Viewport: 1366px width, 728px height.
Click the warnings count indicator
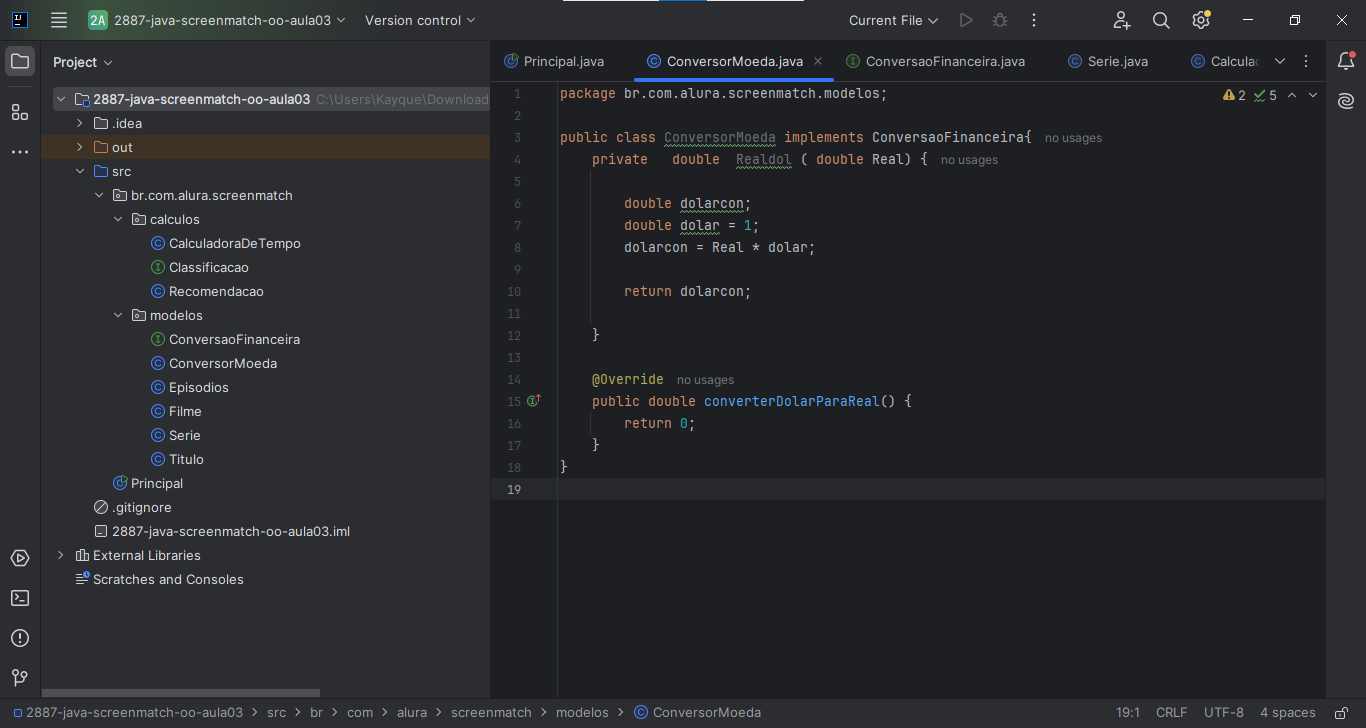[x=1235, y=95]
